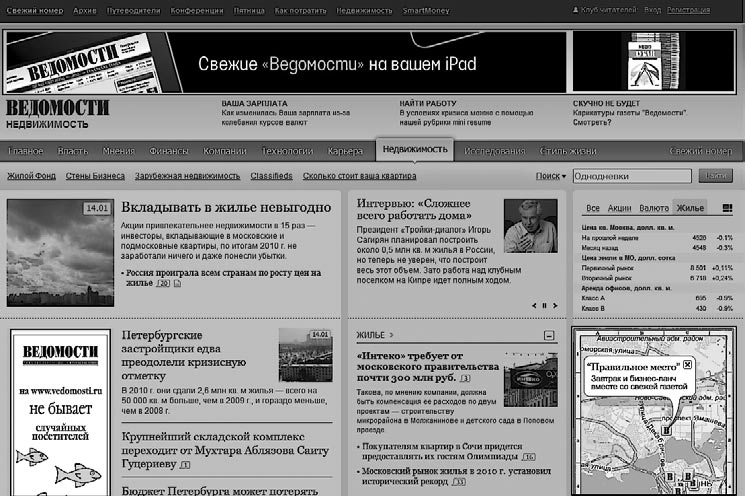Viewport: 745px width, 496px height.
Task: Select the Валюта tab in quotes widget
Action: 654,208
